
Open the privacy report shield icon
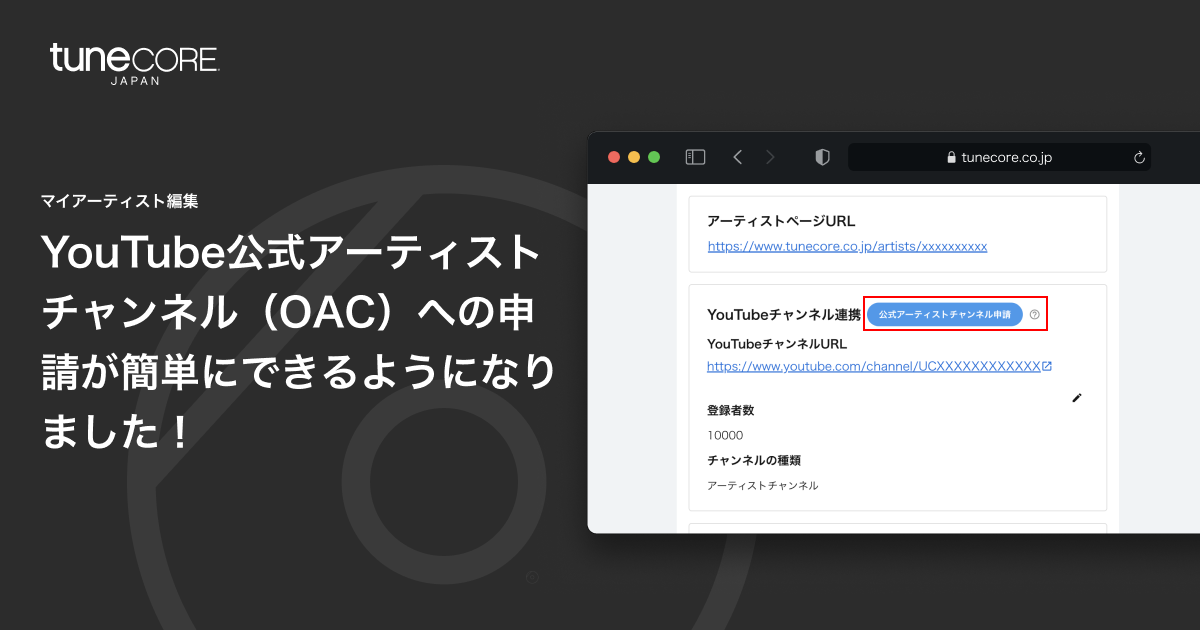pos(821,157)
